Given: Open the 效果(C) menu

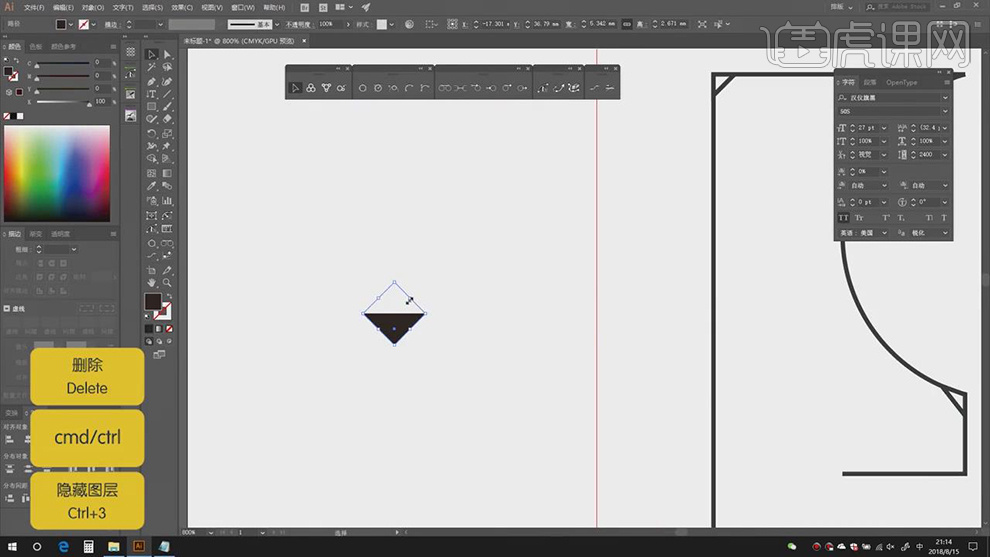Looking at the screenshot, I should pyautogui.click(x=181, y=7).
